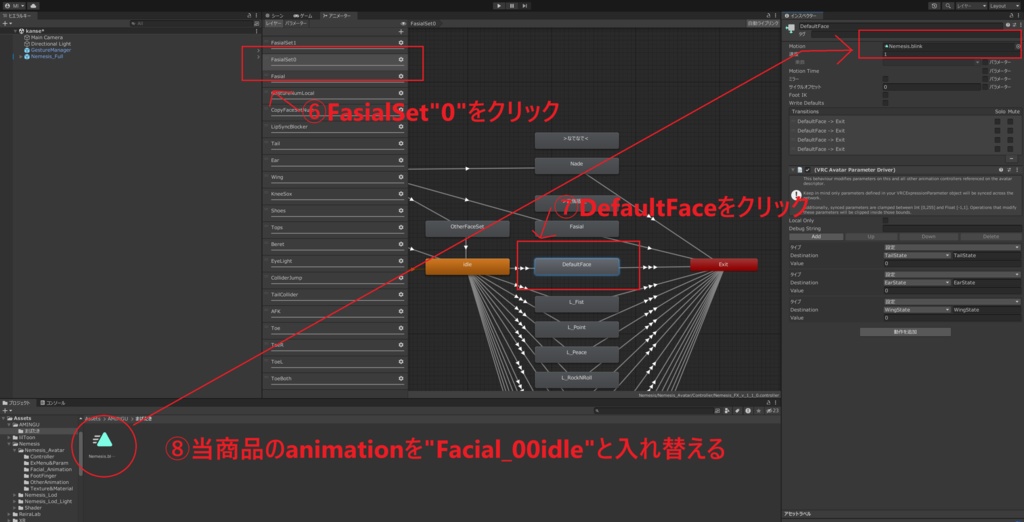This screenshot has height=522, width=1024.
Task: Open gear settings for FasialSet1 layer
Action: pos(401,42)
